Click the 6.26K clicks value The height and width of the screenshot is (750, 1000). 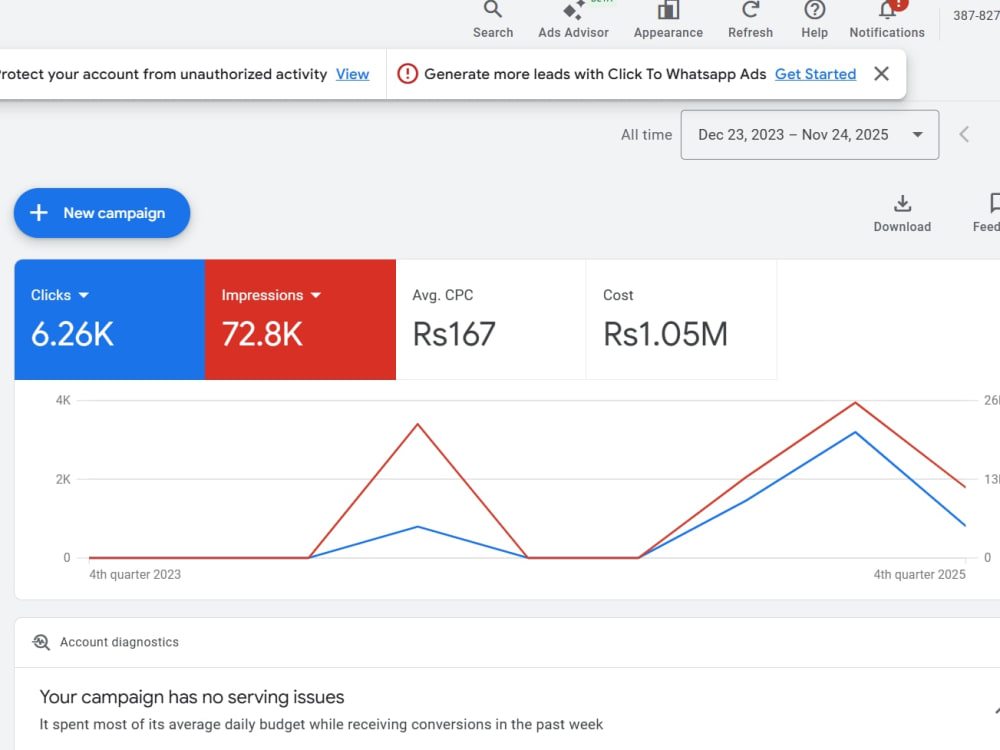[x=72, y=334]
